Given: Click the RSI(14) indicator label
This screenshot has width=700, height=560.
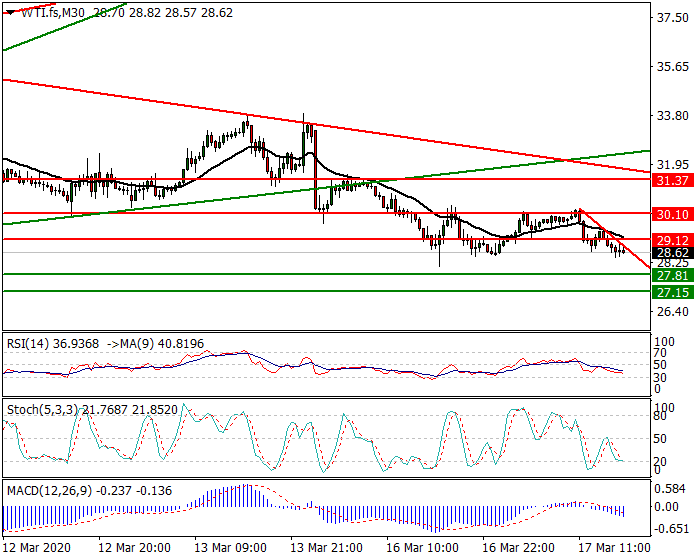Looking at the screenshot, I should (53, 343).
